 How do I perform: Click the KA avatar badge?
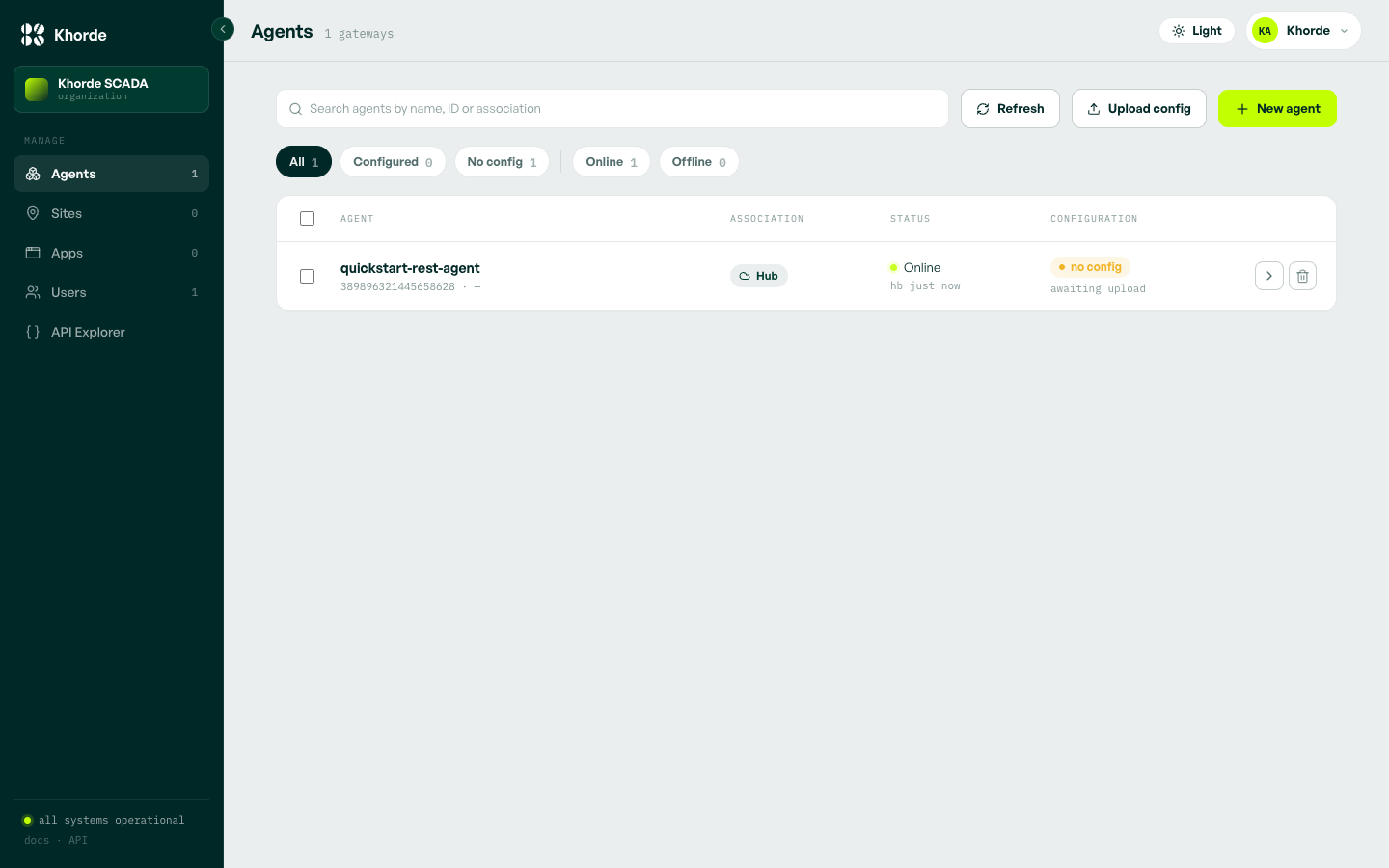[1265, 31]
